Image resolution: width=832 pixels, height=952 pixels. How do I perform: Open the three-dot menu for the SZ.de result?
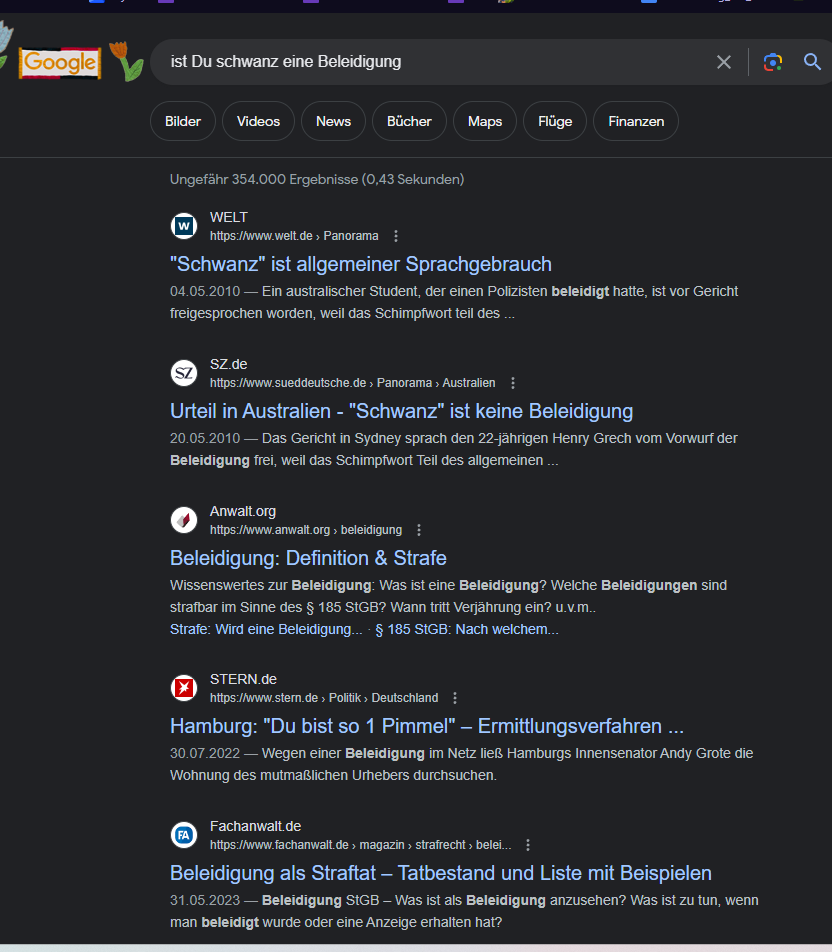coord(513,383)
